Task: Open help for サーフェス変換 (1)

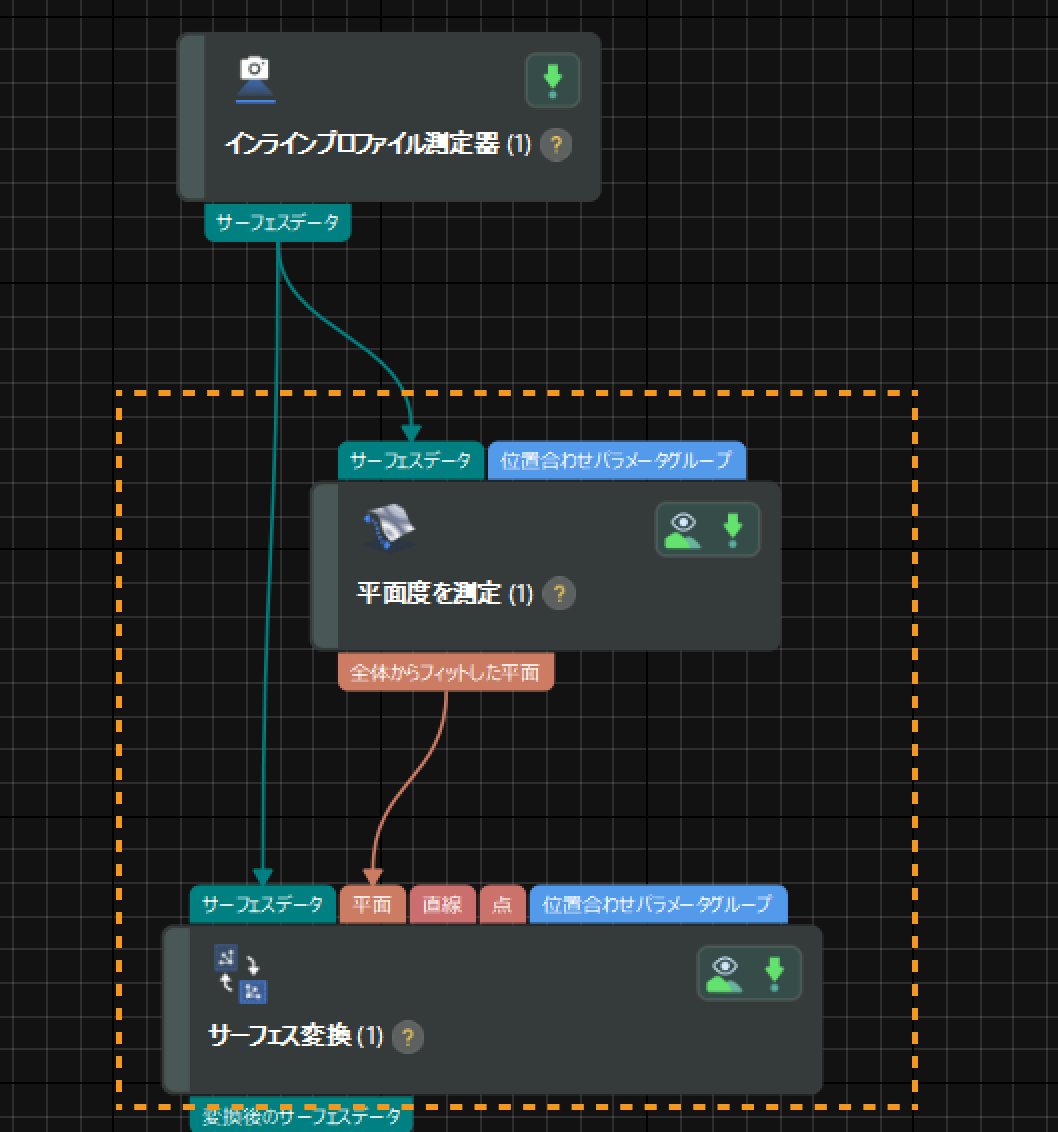Action: coord(408,1037)
